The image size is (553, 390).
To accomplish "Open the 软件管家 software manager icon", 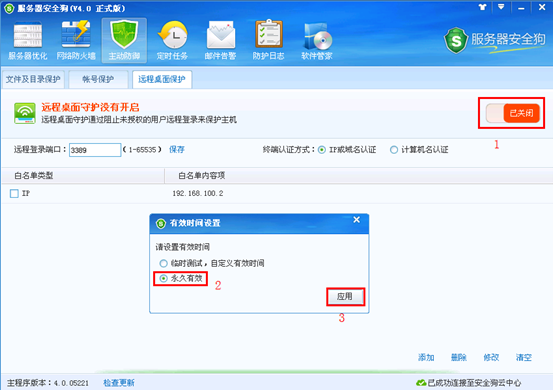I will pyautogui.click(x=317, y=41).
